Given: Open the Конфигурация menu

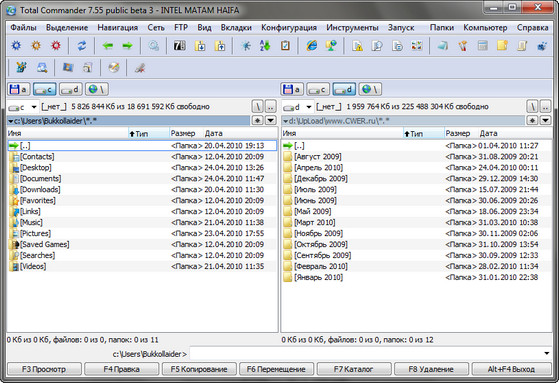Looking at the screenshot, I should [289, 27].
